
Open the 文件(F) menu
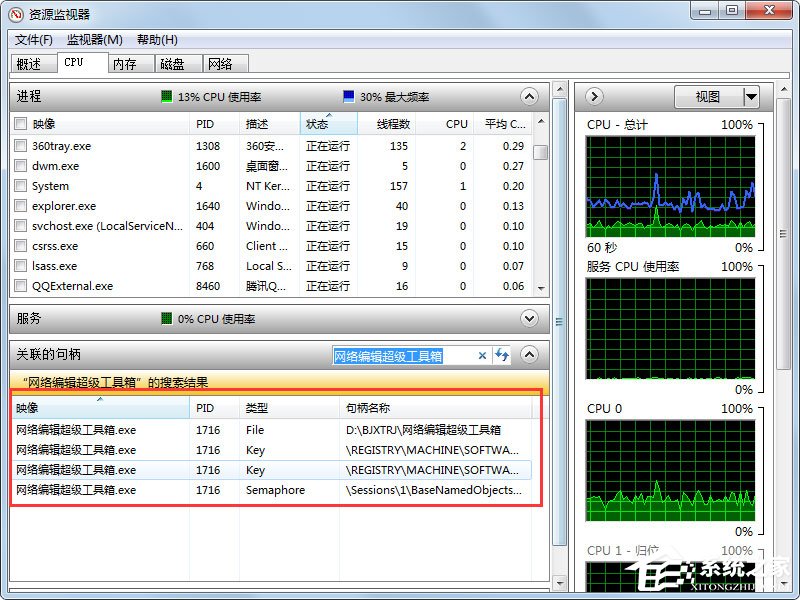click(33, 40)
